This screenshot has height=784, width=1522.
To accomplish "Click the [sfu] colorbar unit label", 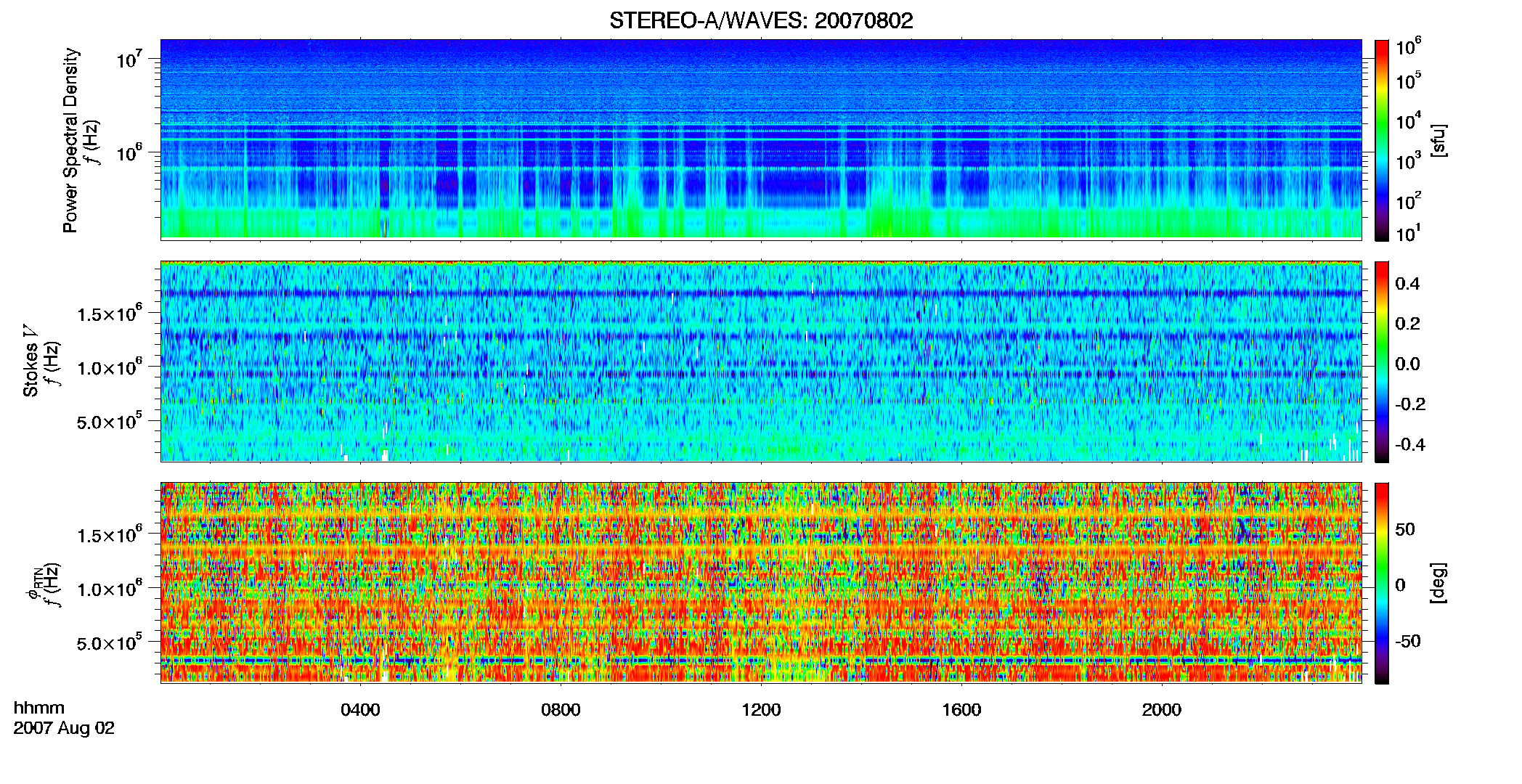I will point(1438,140).
